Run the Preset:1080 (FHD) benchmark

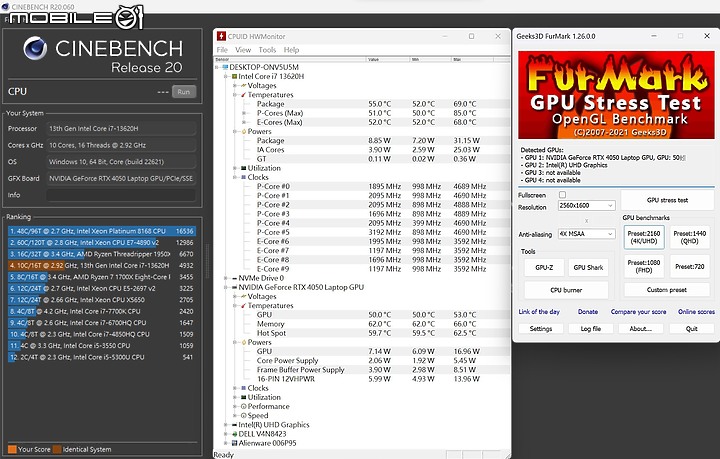[644, 266]
